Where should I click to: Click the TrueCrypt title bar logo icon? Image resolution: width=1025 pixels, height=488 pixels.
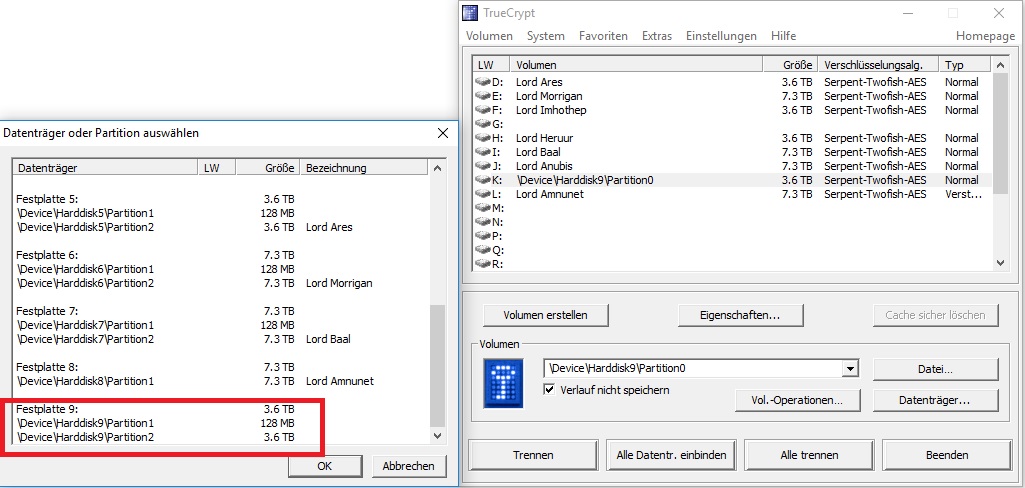tap(471, 13)
